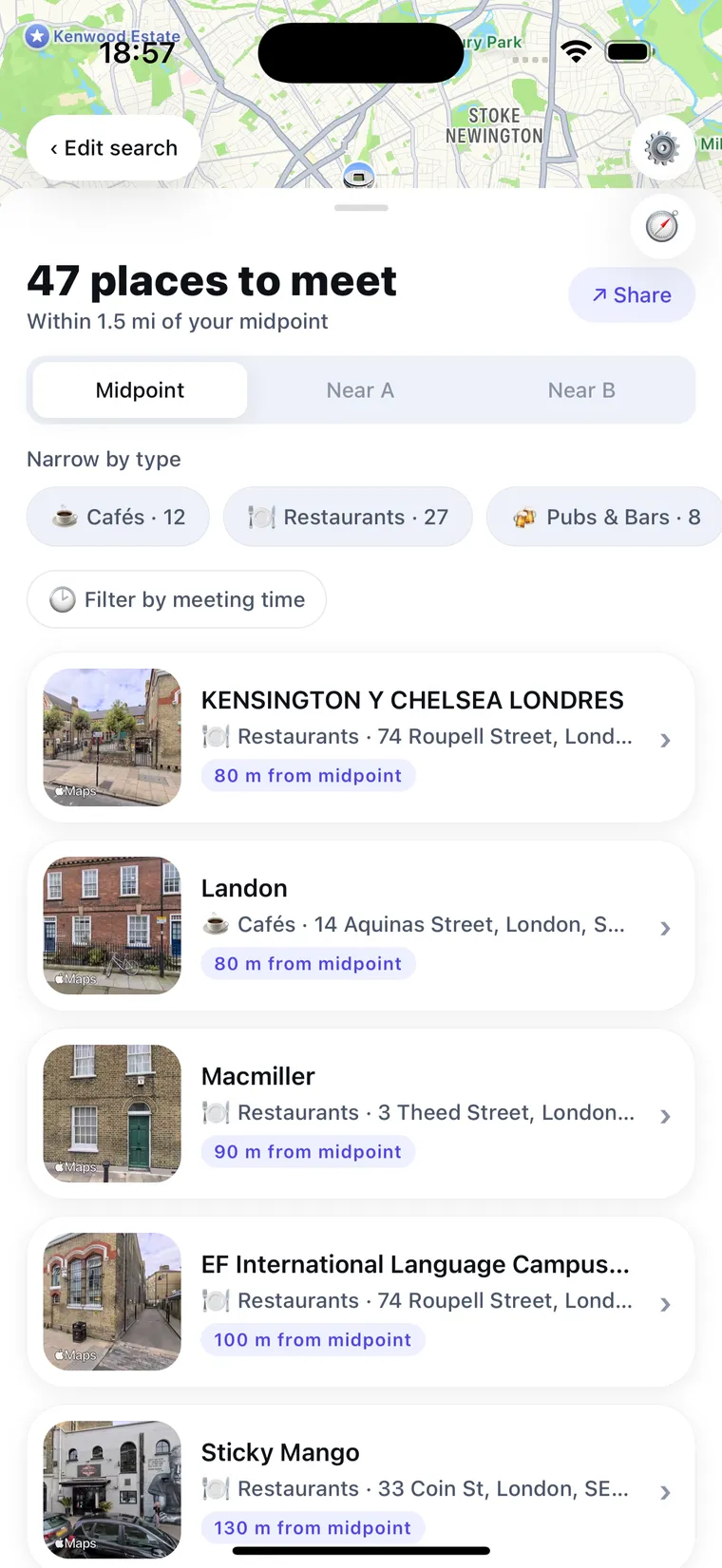Tap Sticky Mango's 130 m from midpoint badge
Screen dimensions: 722x1568
tap(313, 1527)
